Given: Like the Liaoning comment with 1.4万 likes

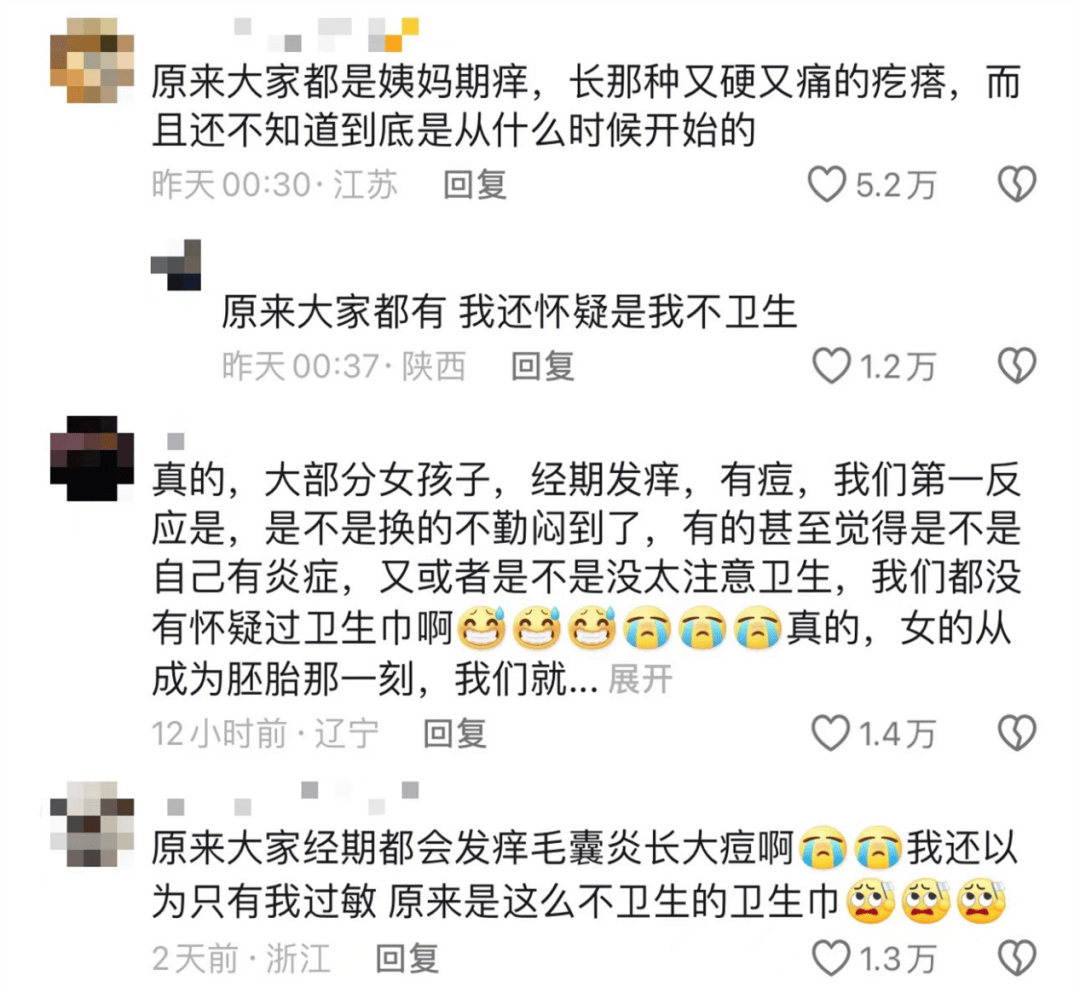Looking at the screenshot, I should coord(831,733).
